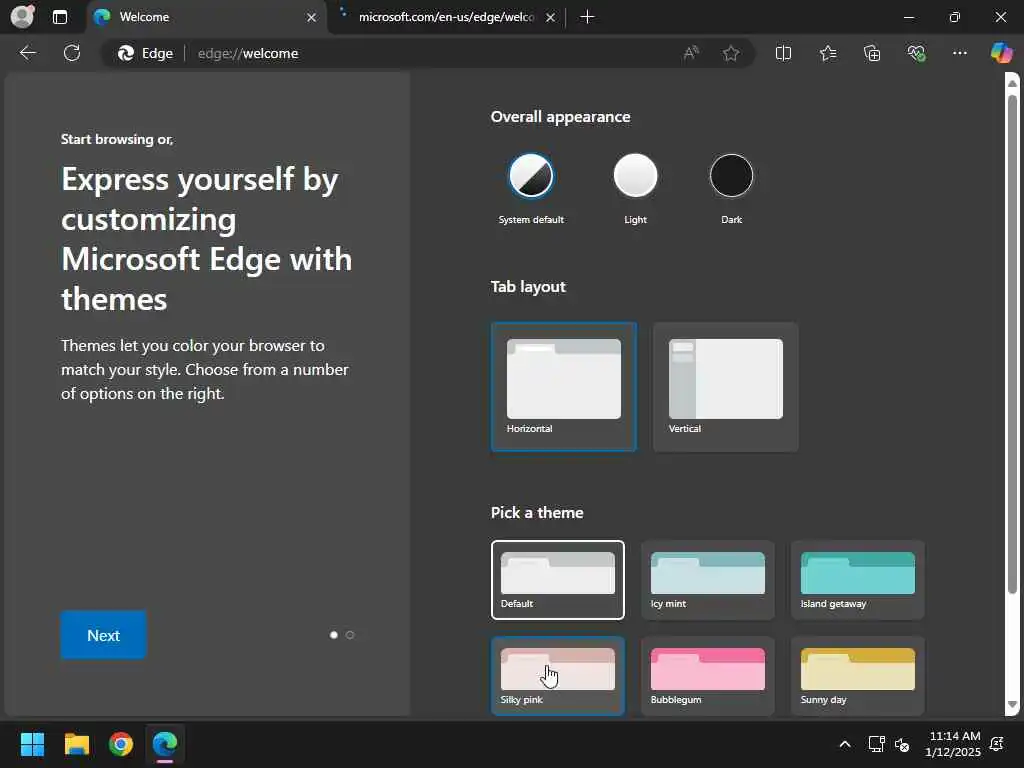Open the muted volume tray icon
The width and height of the screenshot is (1024, 768).
click(x=902, y=744)
